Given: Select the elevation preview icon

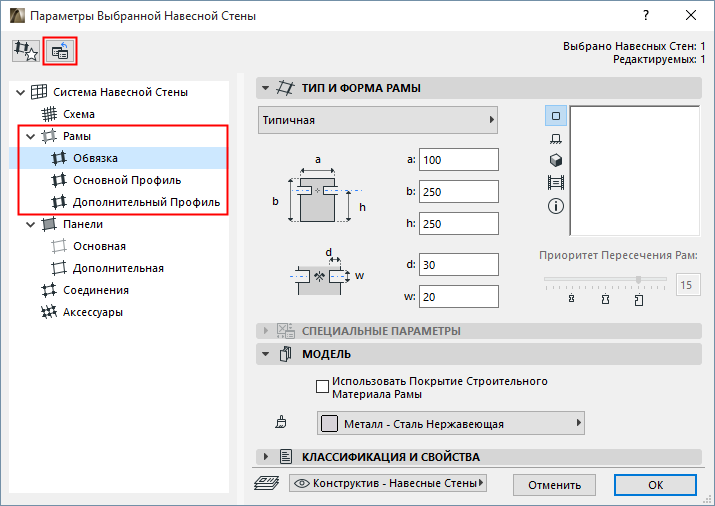Looking at the screenshot, I should click(556, 138).
